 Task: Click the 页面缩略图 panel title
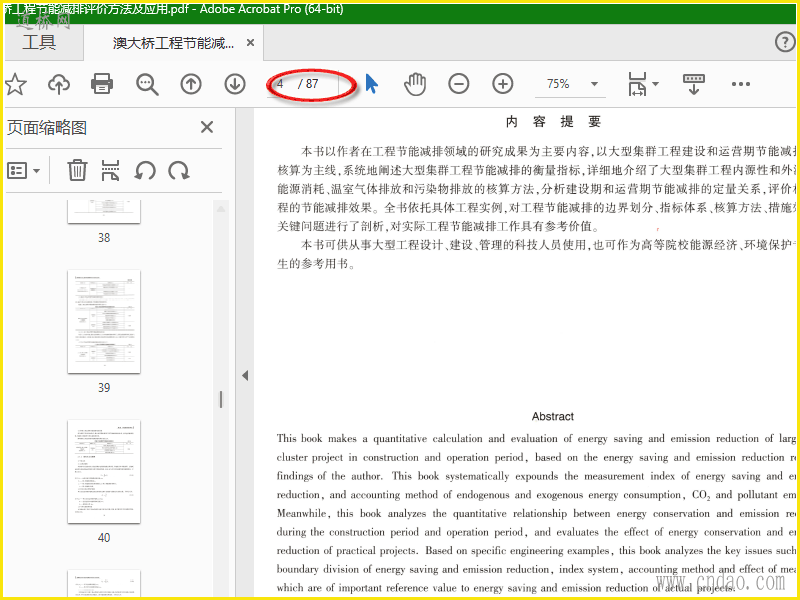tap(47, 128)
